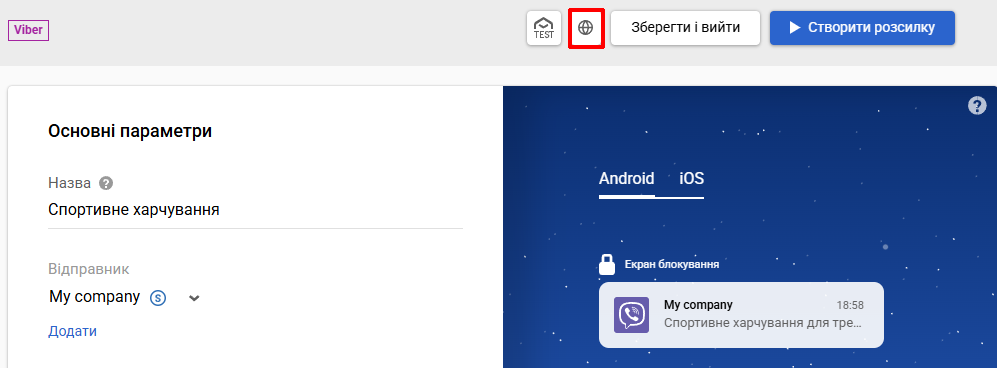Expand the Відправник dropdown chevron
The image size is (997, 368).
point(195,298)
